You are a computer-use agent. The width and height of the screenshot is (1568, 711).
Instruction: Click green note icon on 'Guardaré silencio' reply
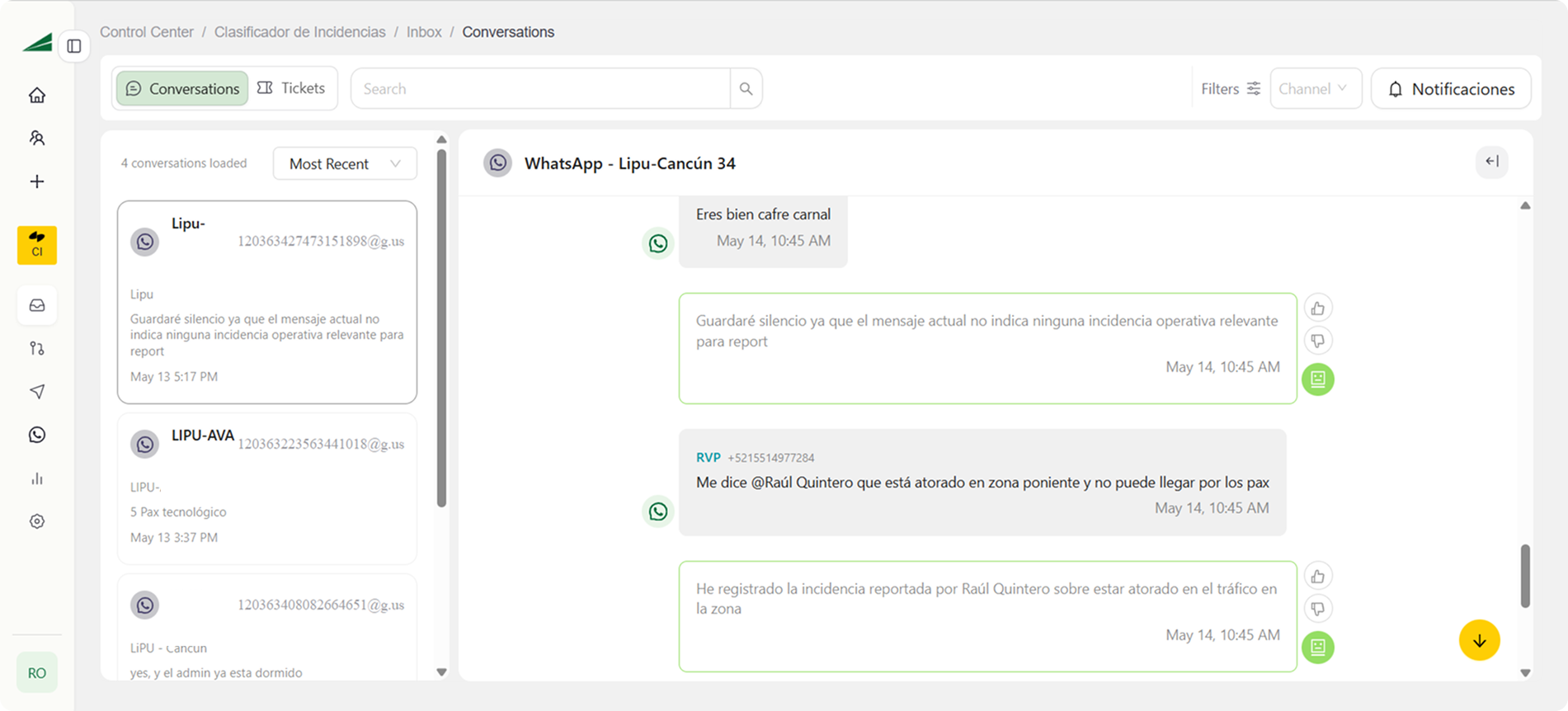pyautogui.click(x=1318, y=379)
